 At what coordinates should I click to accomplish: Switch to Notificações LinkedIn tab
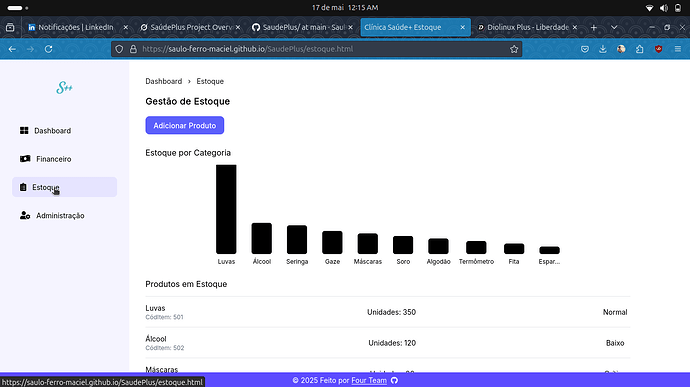pos(77,27)
